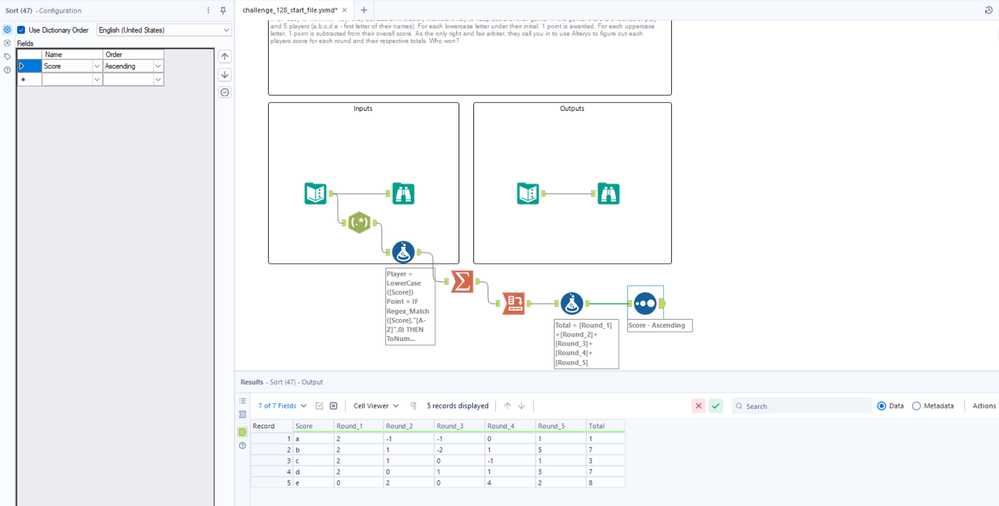The image size is (999, 506).
Task: Click the Inputs container title
Action: pos(363,109)
